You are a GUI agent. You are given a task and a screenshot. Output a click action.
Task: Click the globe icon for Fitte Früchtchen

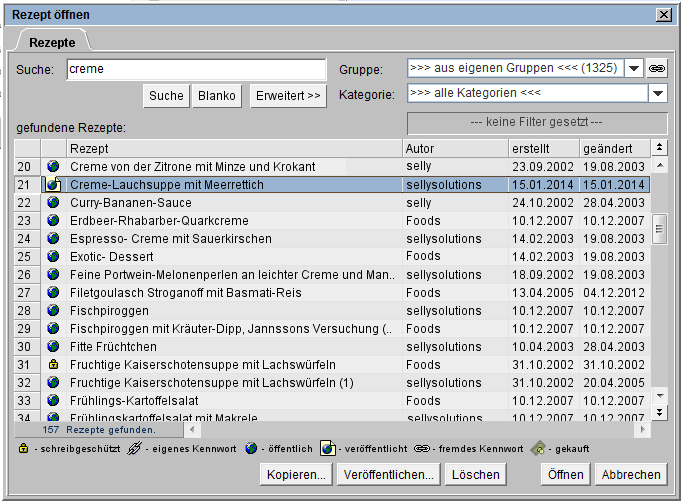click(x=54, y=347)
